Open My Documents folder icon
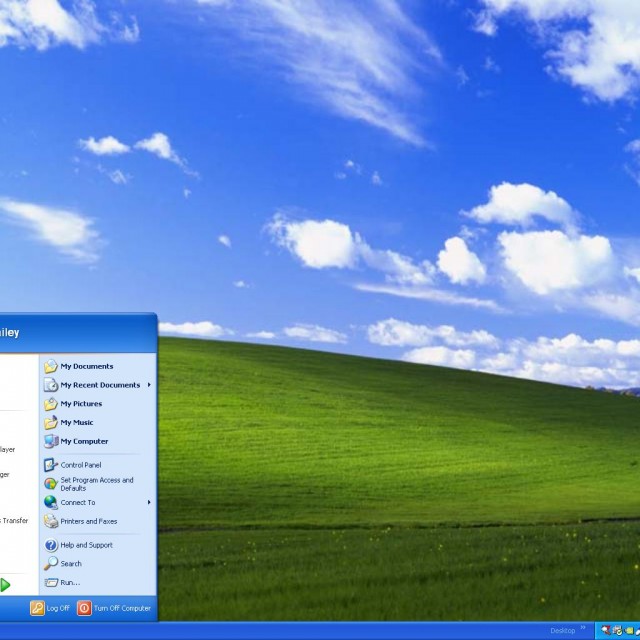Viewport: 640px width, 640px height. [x=51, y=366]
